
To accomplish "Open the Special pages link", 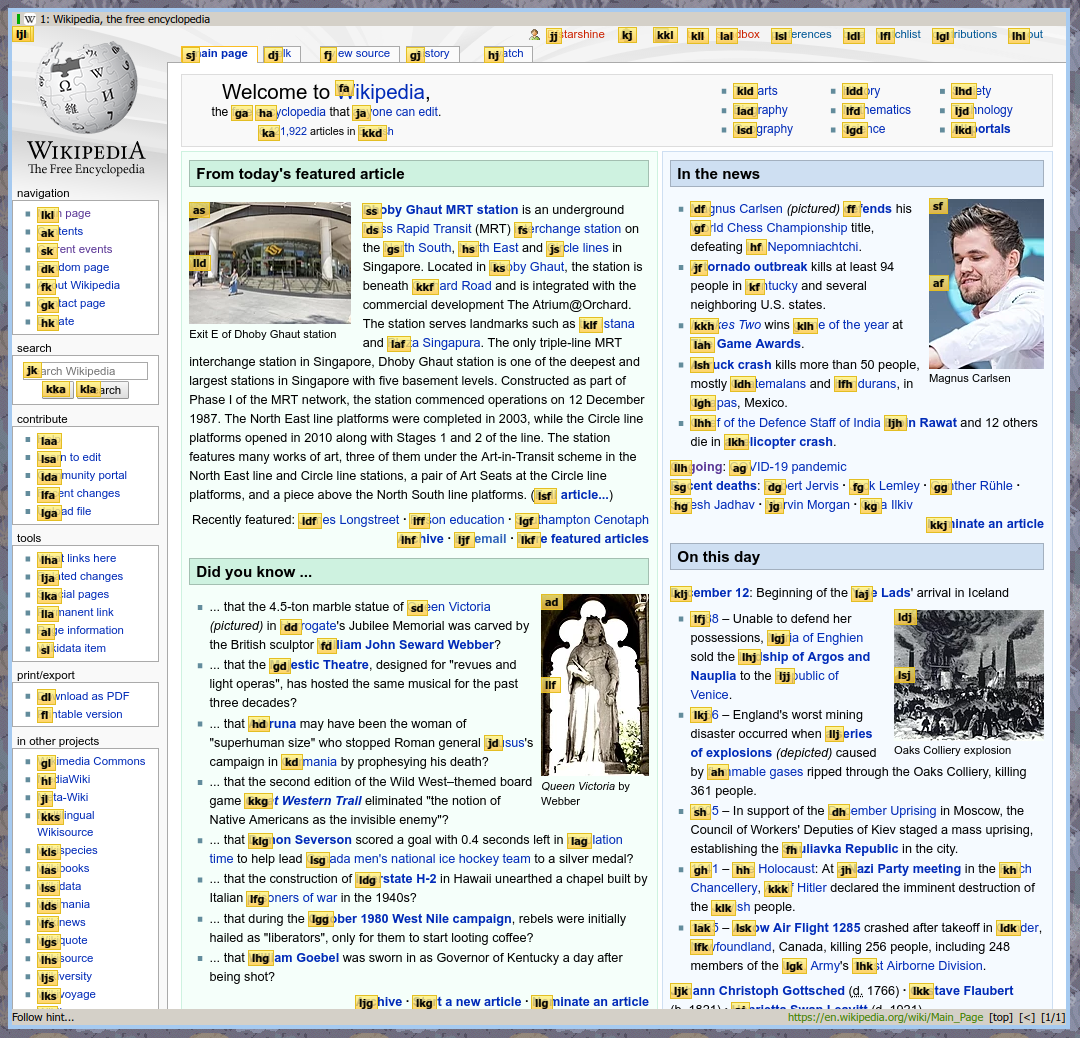I will [73, 594].
